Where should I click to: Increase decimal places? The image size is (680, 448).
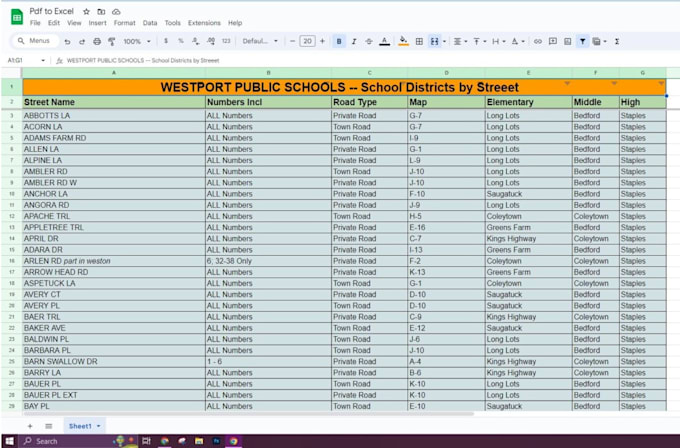tap(211, 41)
